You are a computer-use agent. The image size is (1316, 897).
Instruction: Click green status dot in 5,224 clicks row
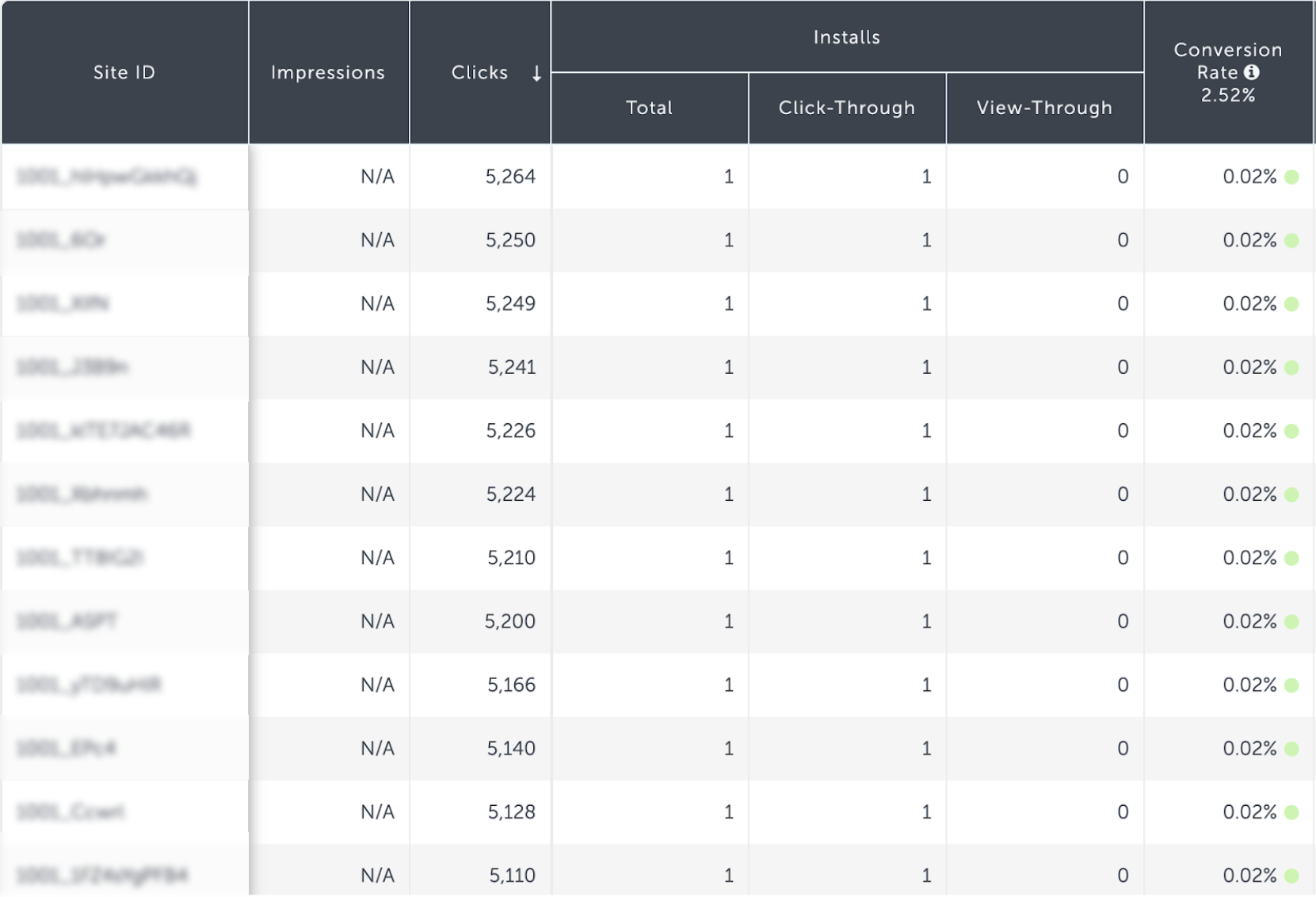coord(1291,494)
